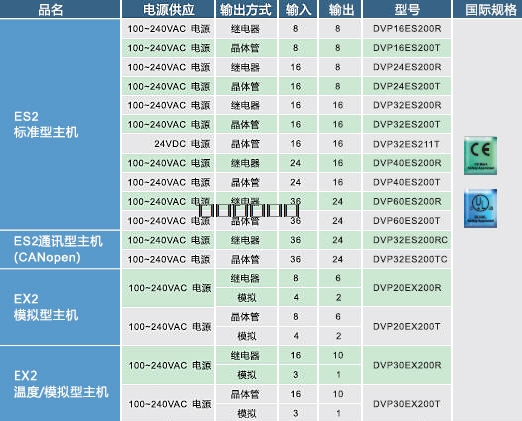Click model DVP40ES200R
Viewport: 522px width, 421px height.
click(407, 163)
